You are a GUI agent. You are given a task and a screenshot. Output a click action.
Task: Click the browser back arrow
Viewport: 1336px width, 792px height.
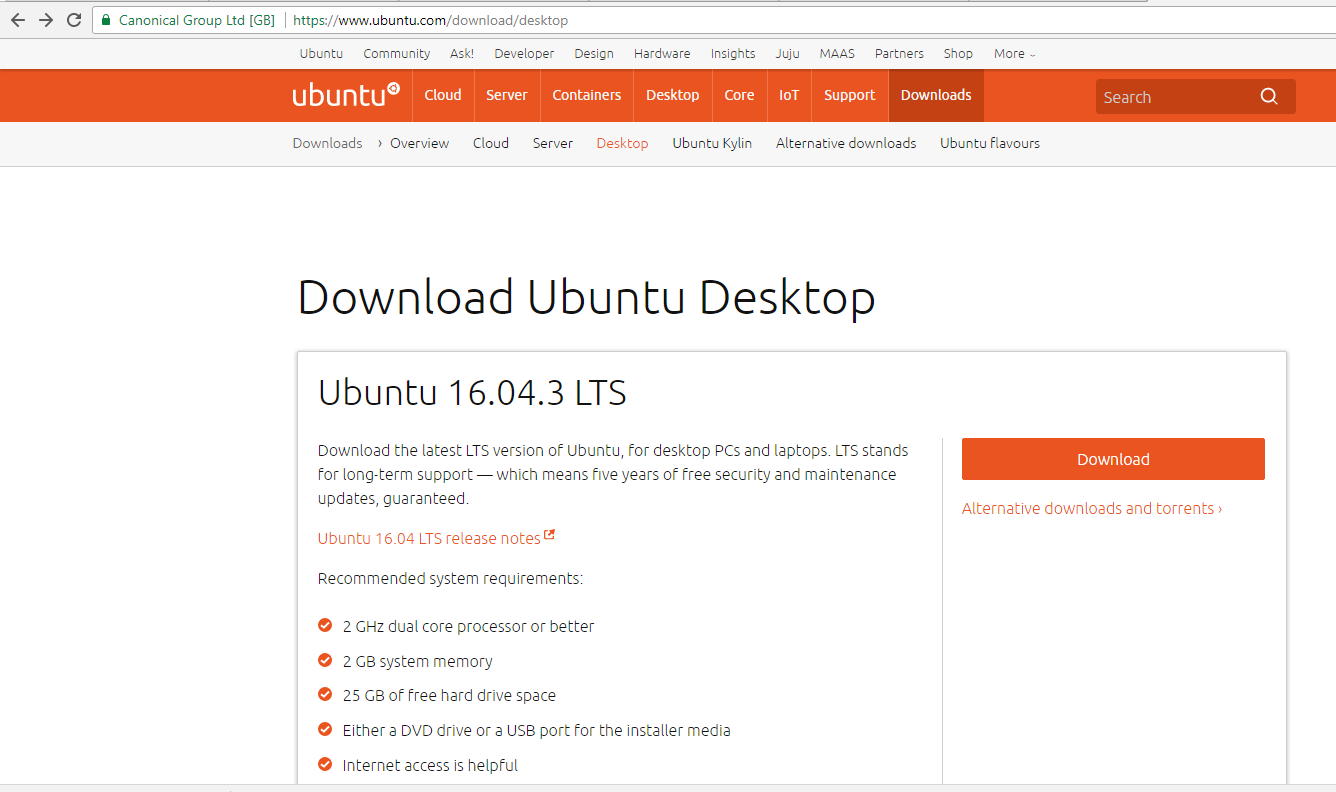click(17, 20)
